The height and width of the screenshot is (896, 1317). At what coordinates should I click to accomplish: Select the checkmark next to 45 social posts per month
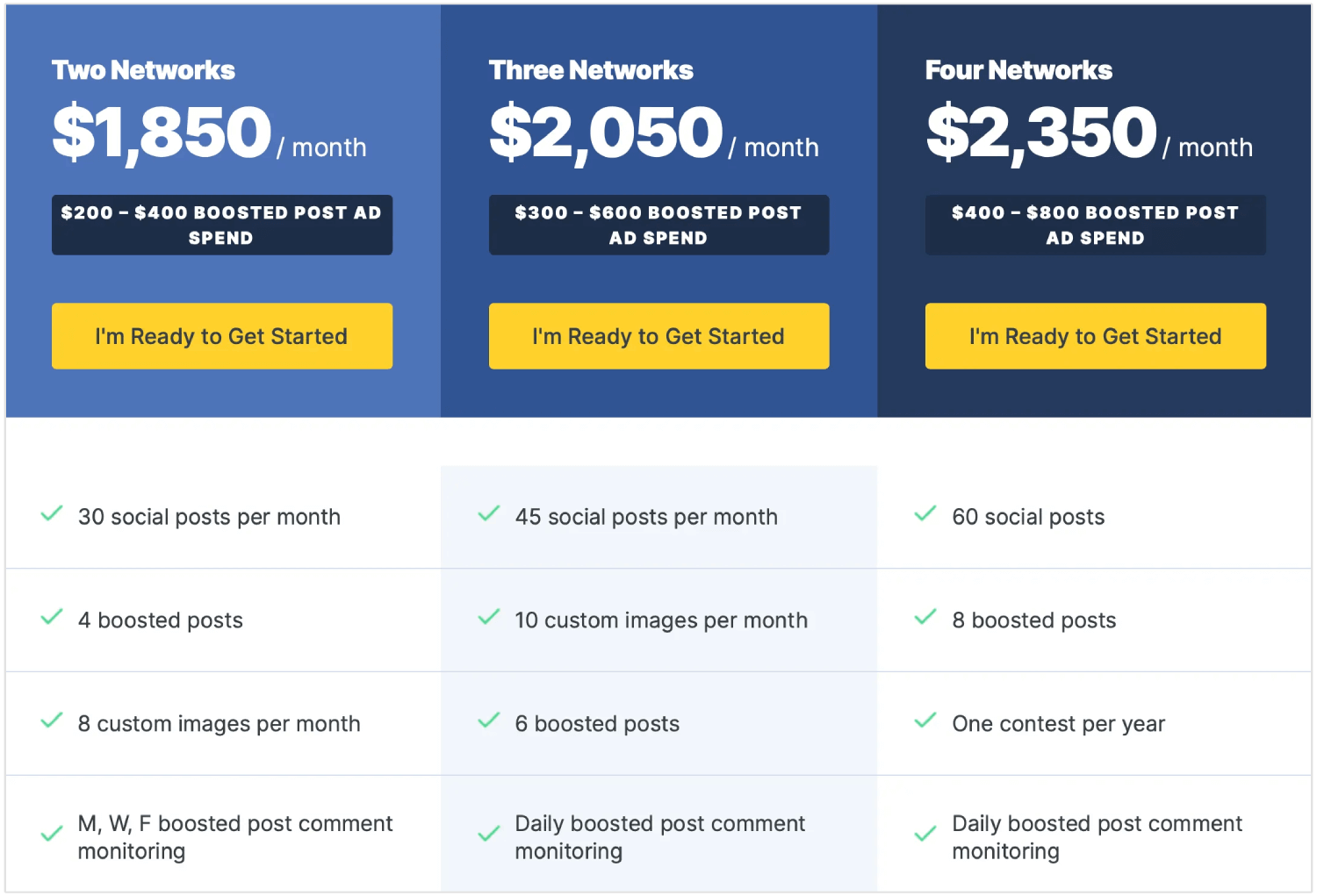[488, 513]
